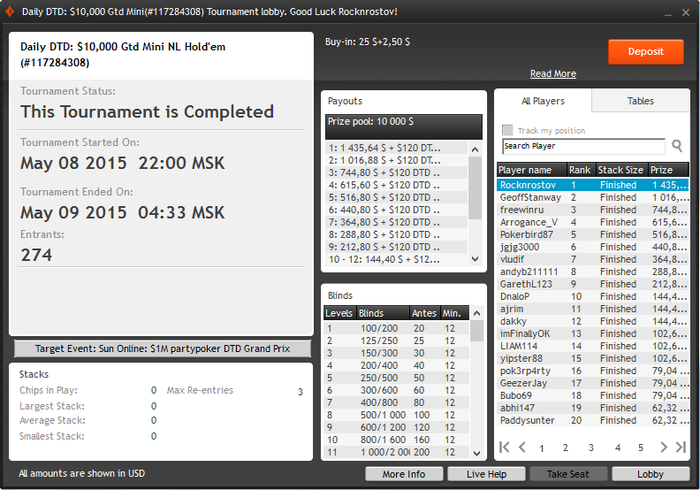Click the Antes column header

pyautogui.click(x=425, y=313)
